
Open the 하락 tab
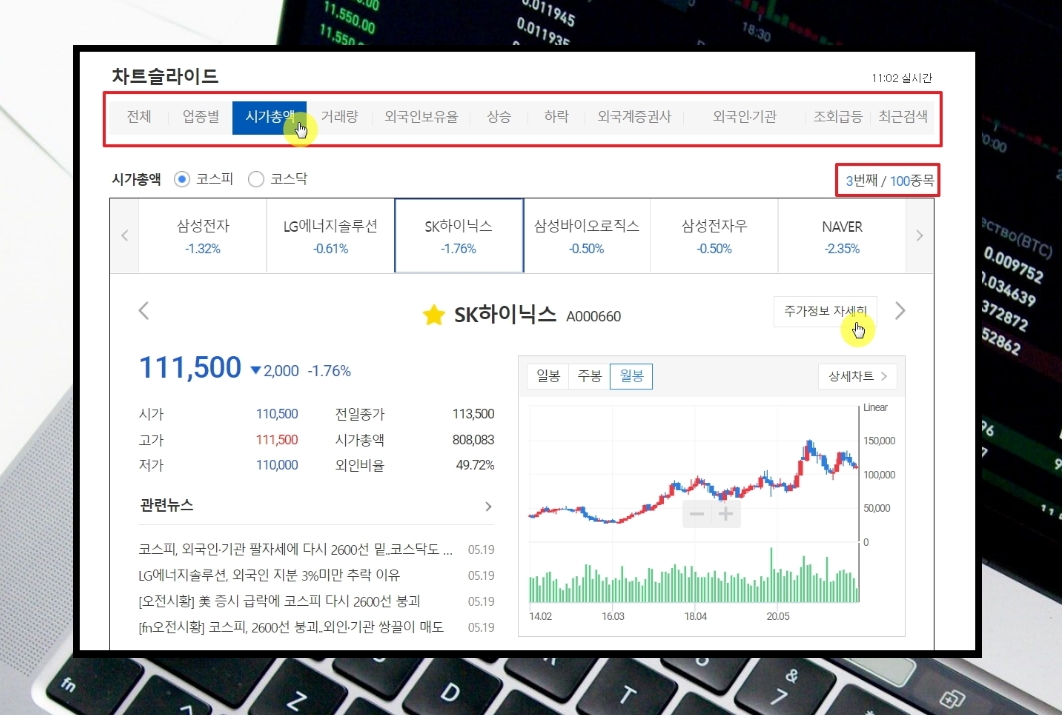(556, 117)
